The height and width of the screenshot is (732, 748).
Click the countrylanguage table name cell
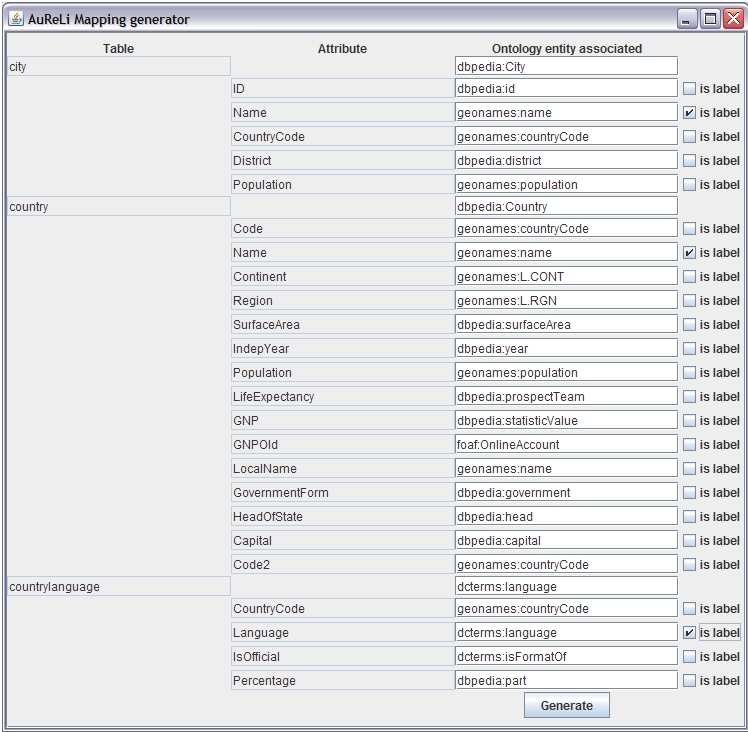tap(118, 587)
